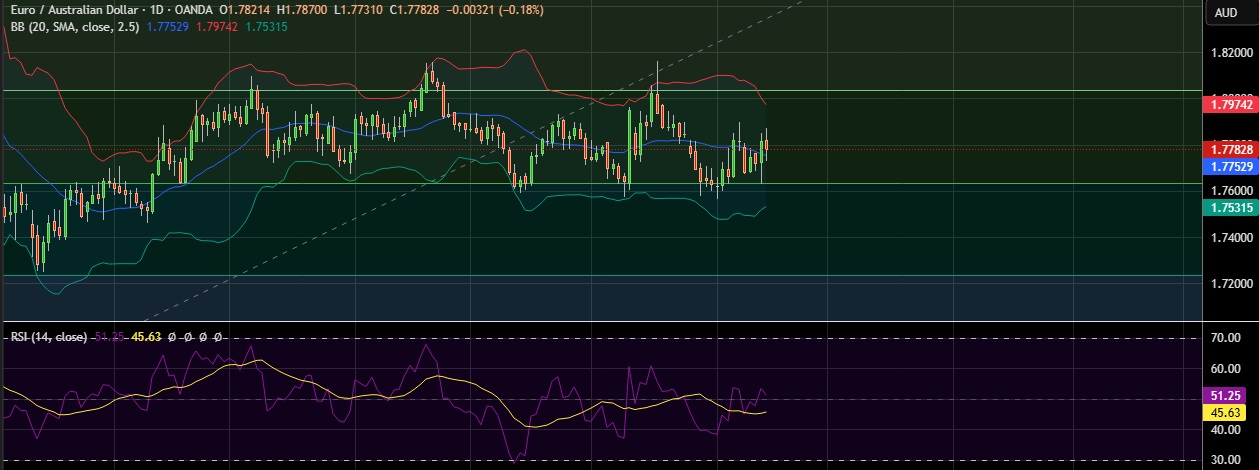The image size is (1259, 470).
Task: Select the lowest horizontal line near 1.72
Action: (x=300, y=275)
